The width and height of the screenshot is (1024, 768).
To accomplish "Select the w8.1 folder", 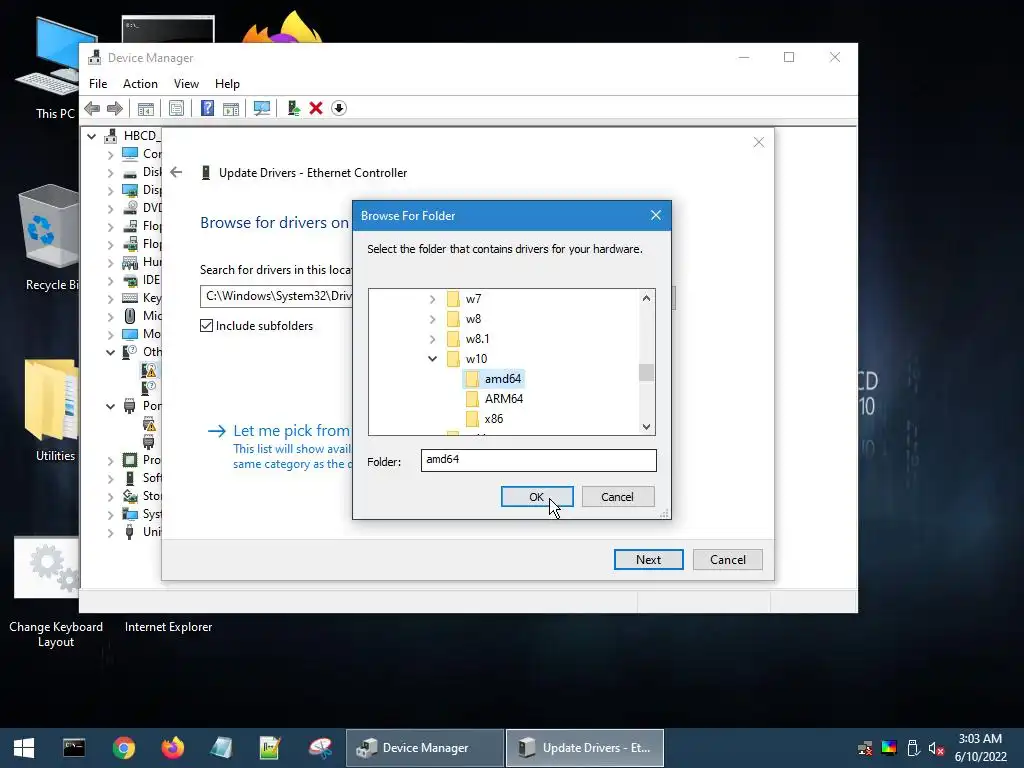I will [468, 339].
